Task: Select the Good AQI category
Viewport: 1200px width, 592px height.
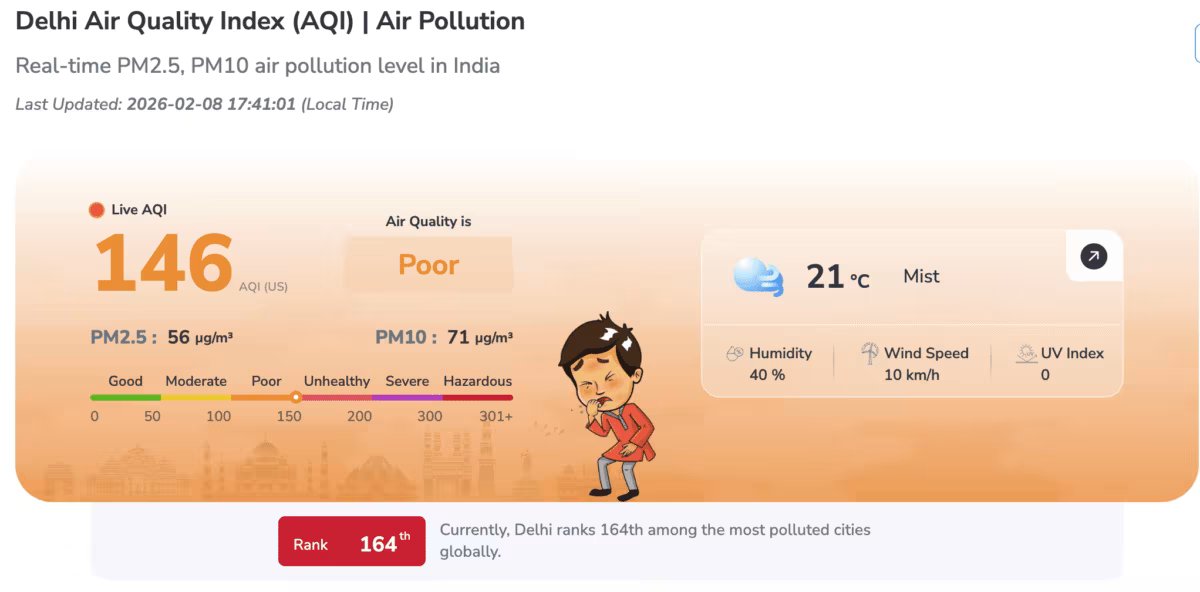Action: coord(124,381)
